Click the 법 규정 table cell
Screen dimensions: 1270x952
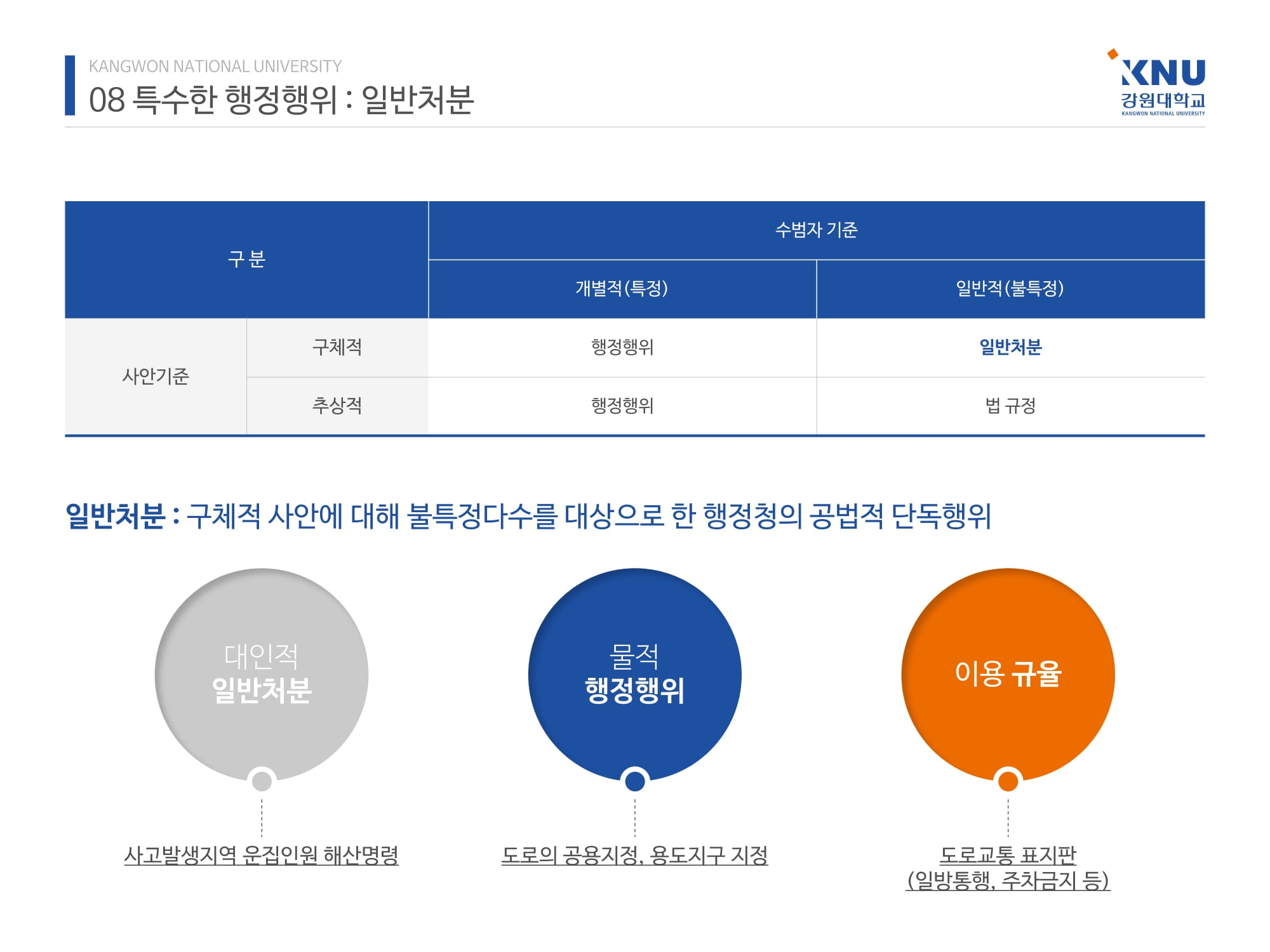(1010, 406)
